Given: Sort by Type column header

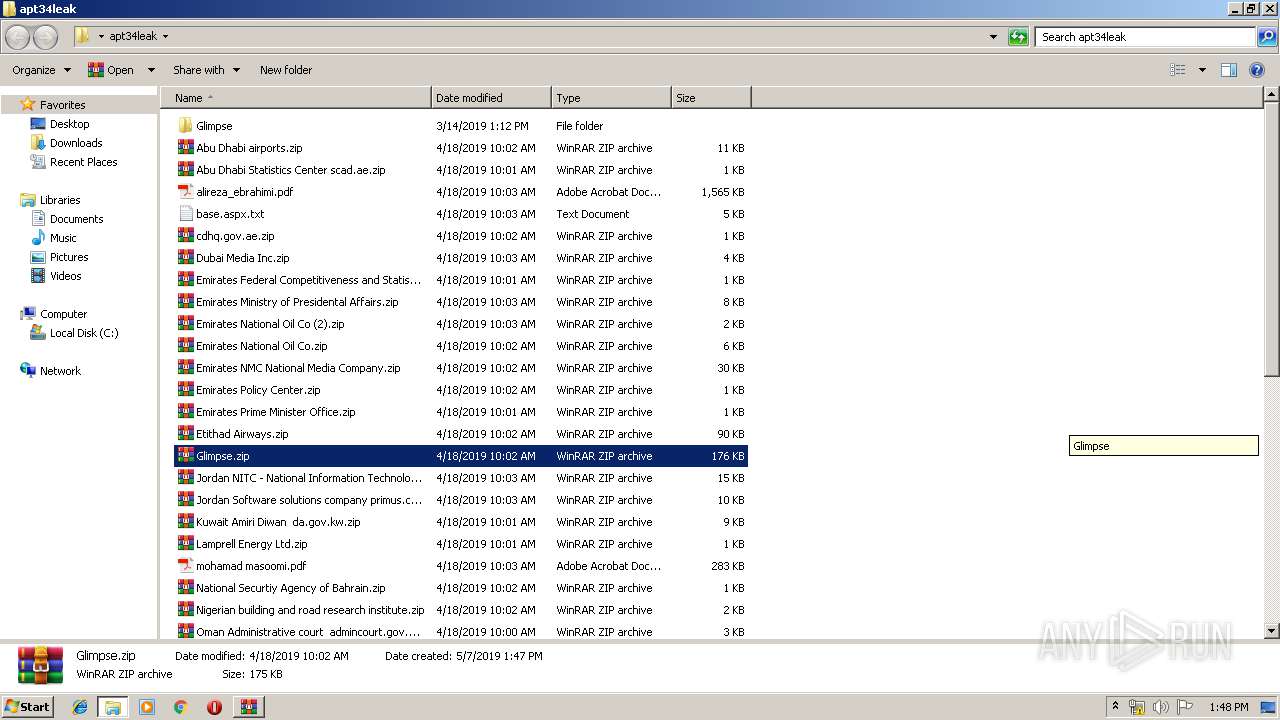Looking at the screenshot, I should pyautogui.click(x=611, y=98).
